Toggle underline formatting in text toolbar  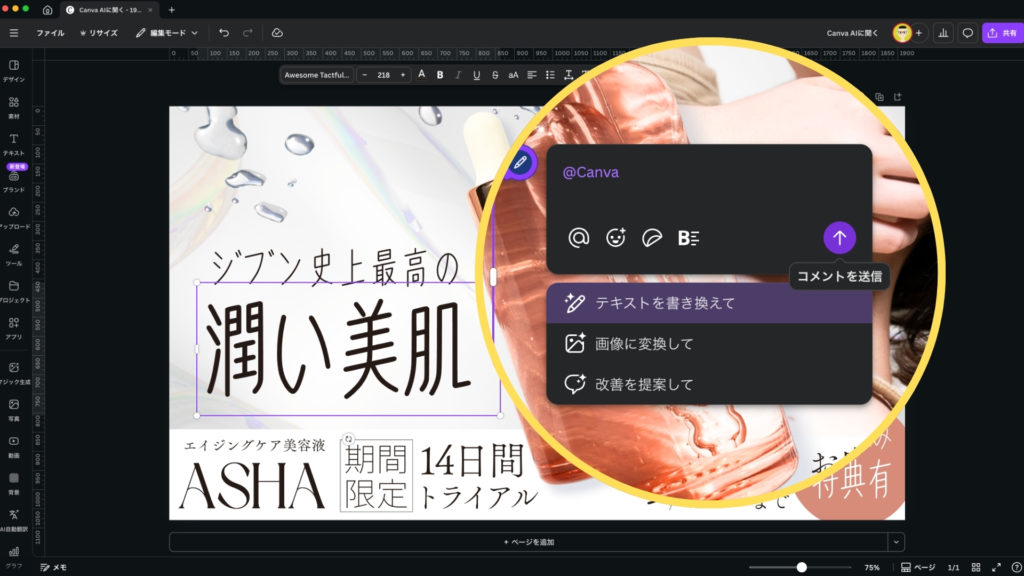pos(476,75)
